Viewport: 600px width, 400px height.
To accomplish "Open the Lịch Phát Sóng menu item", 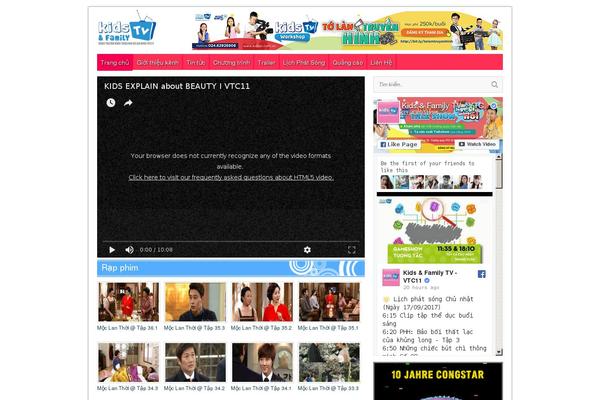I will click(x=304, y=62).
